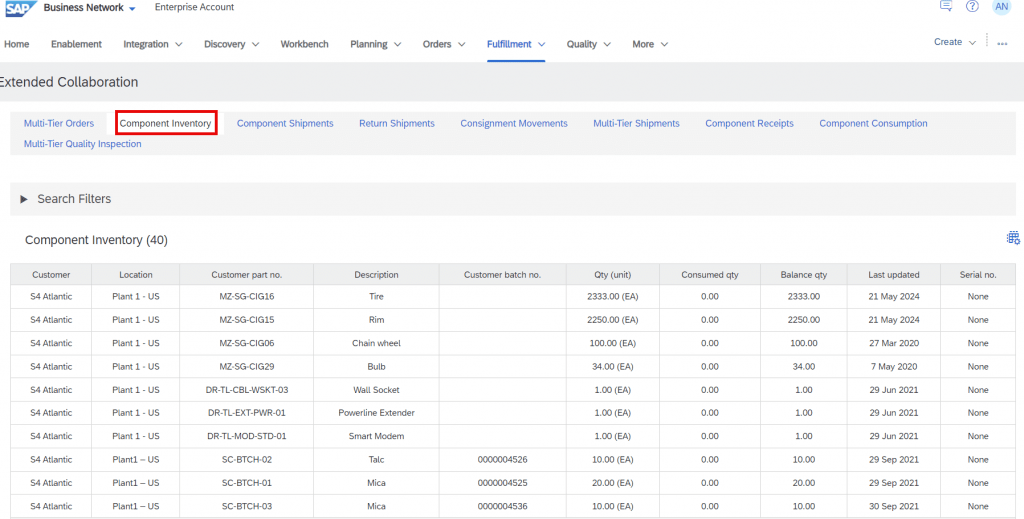
Task: Select part number MZ-SG-CIG16
Action: point(247,296)
